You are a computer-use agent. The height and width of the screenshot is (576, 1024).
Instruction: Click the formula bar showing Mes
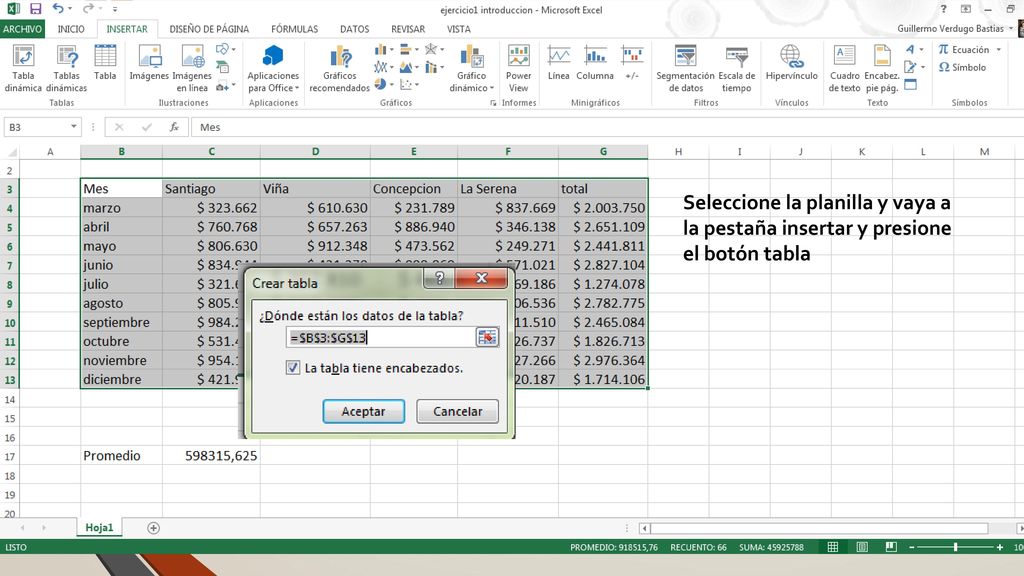coord(607,127)
